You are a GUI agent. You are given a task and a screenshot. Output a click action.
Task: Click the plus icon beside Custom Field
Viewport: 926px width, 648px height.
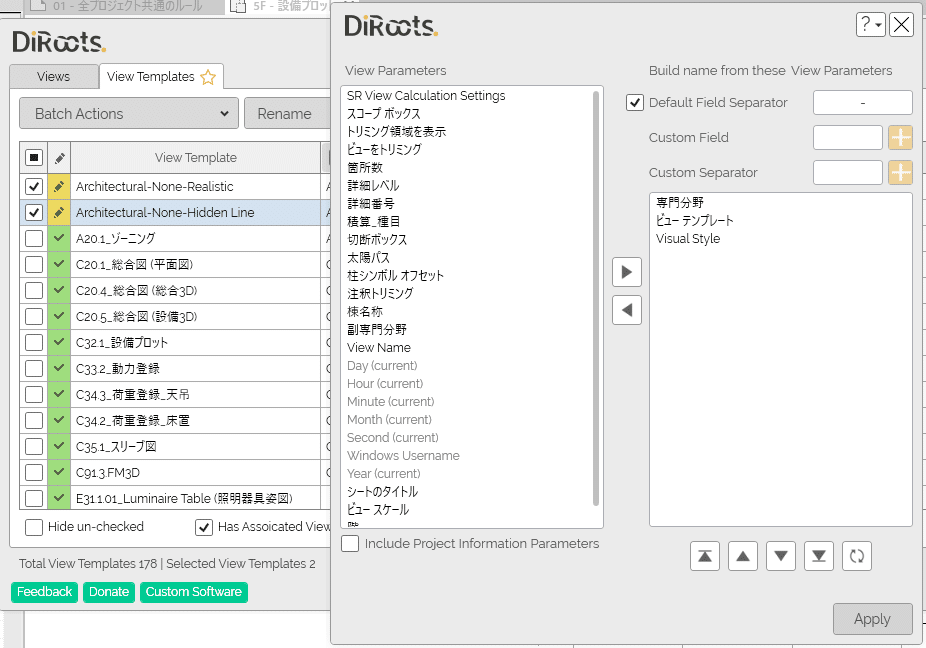[x=900, y=137]
